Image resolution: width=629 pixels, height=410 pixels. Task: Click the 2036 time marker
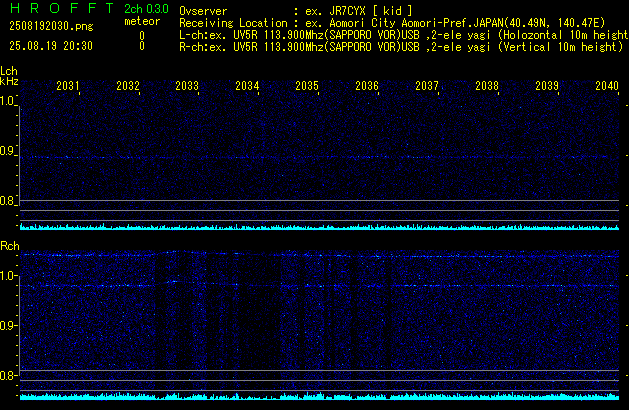[367, 86]
